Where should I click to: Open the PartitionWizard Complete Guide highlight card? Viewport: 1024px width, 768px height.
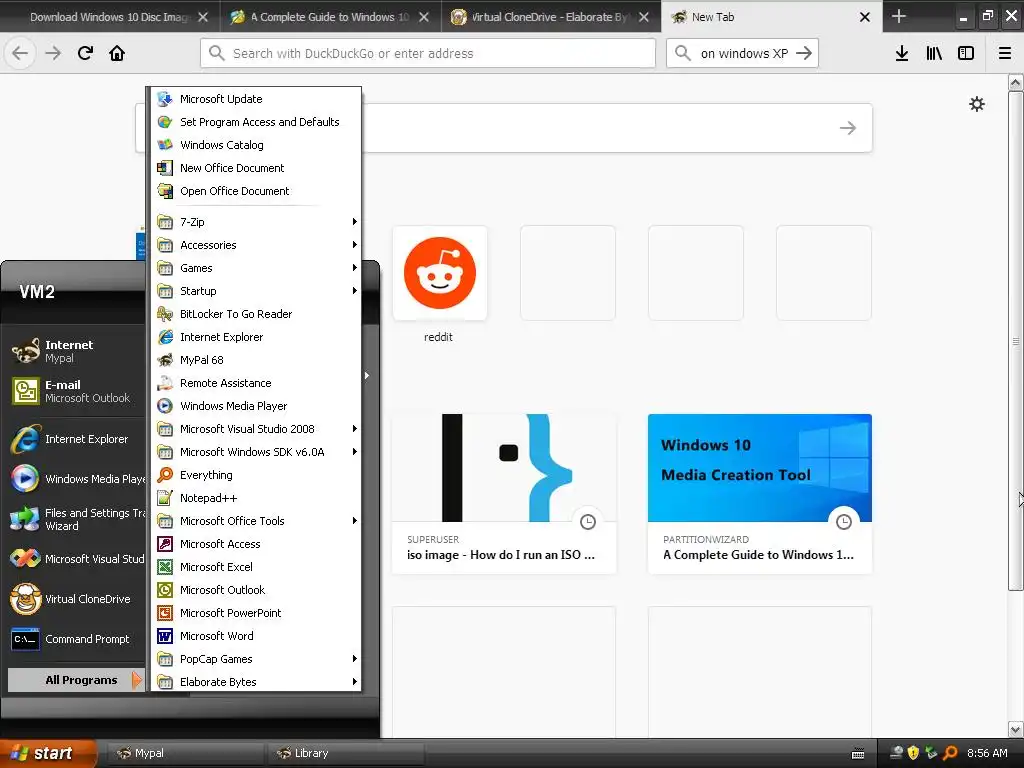(760, 494)
